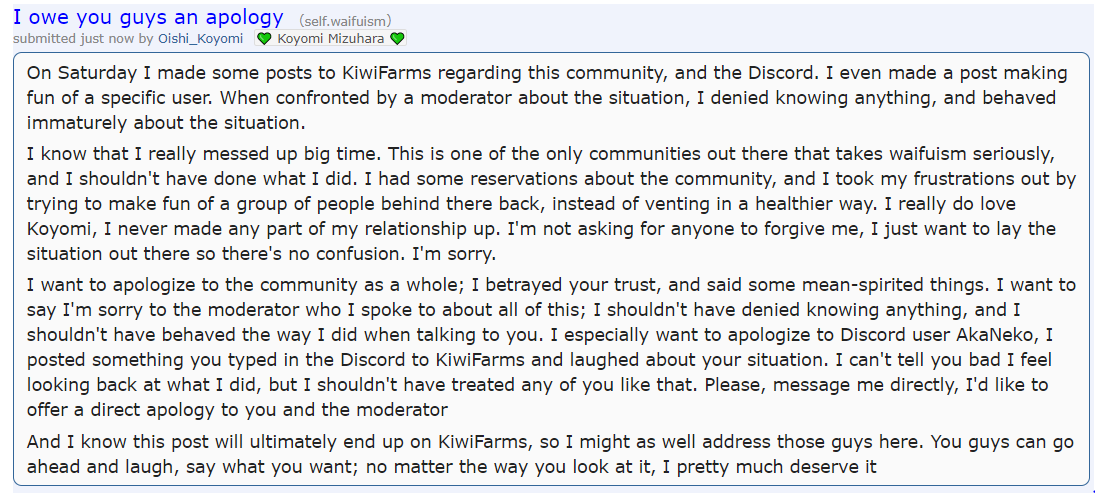Click the "submitted just now" timestamp text
1095x493 pixels.
tap(74, 38)
